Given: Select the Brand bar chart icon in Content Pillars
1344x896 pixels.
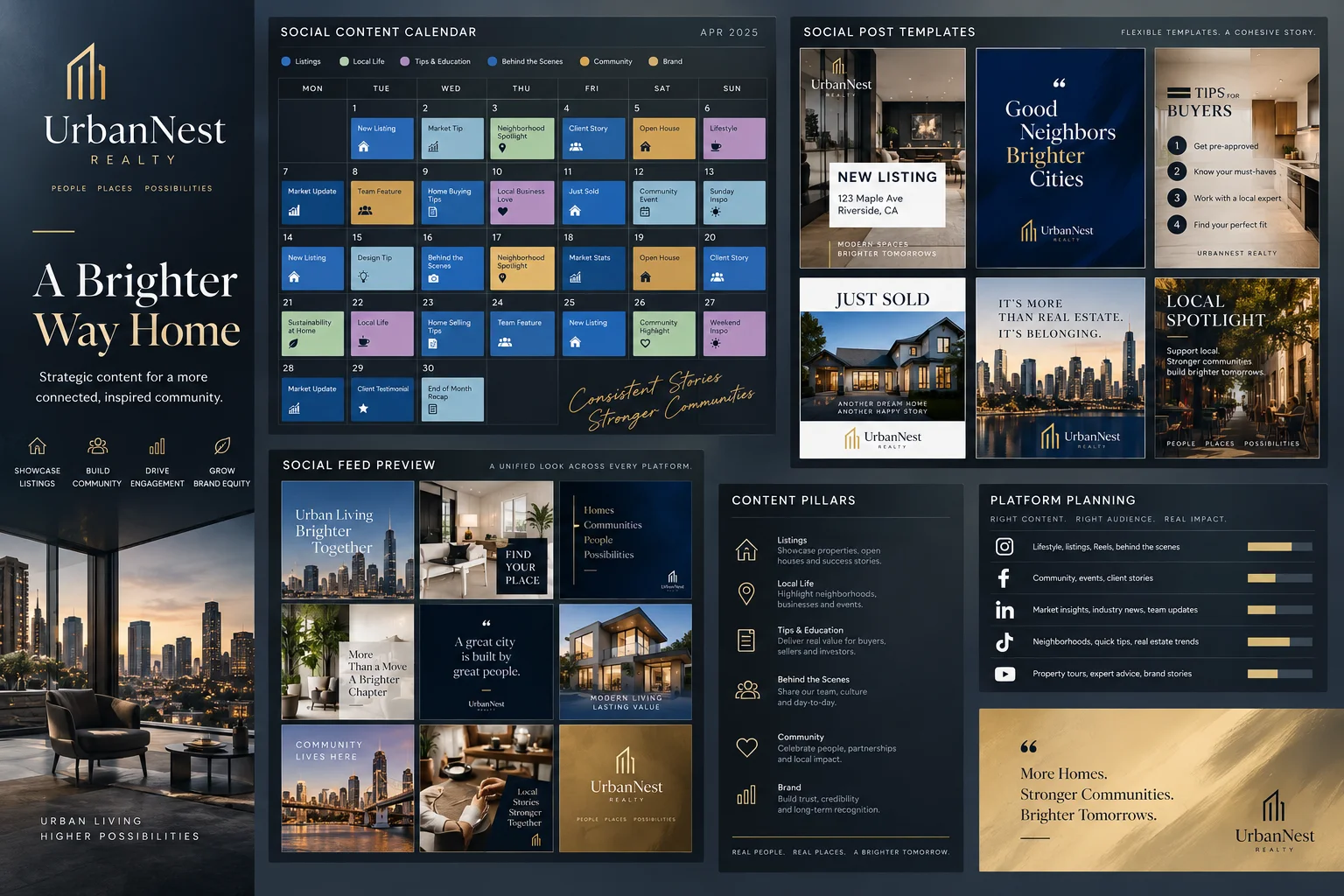Looking at the screenshot, I should coord(746,795).
